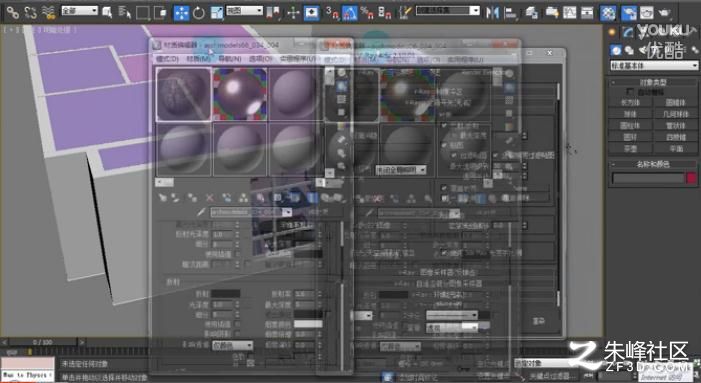This screenshot has width=701, height=383.
Task: Click the 几何球体 GeoSphere button
Action: click(x=676, y=114)
